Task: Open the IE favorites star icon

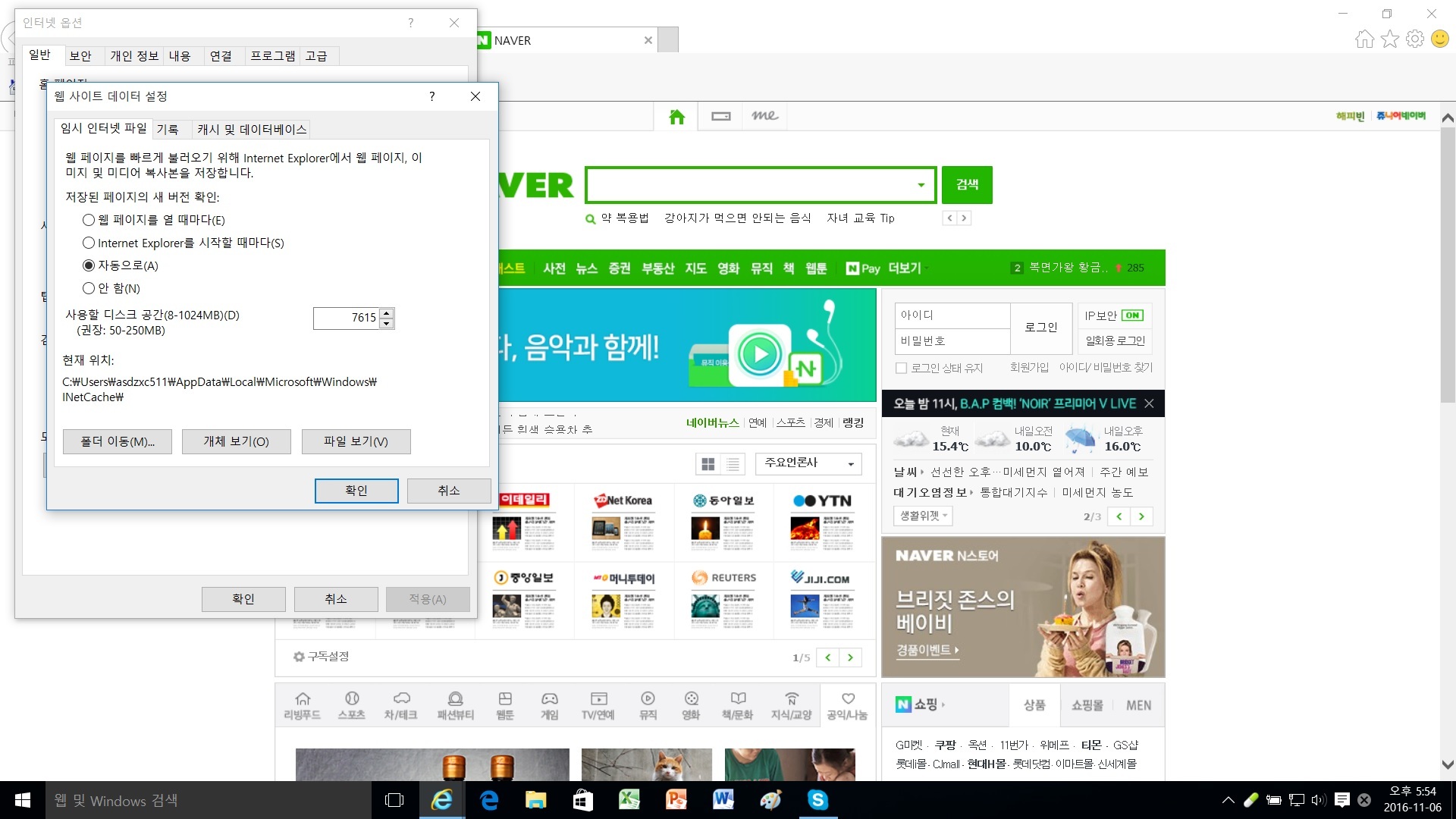Action: (1389, 39)
